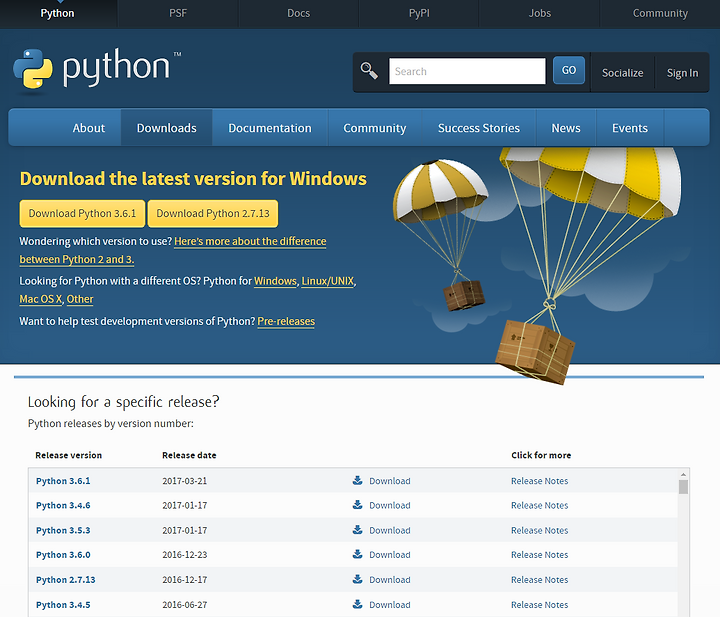The width and height of the screenshot is (720, 617).
Task: Click the Release version column header
Action: [68, 455]
